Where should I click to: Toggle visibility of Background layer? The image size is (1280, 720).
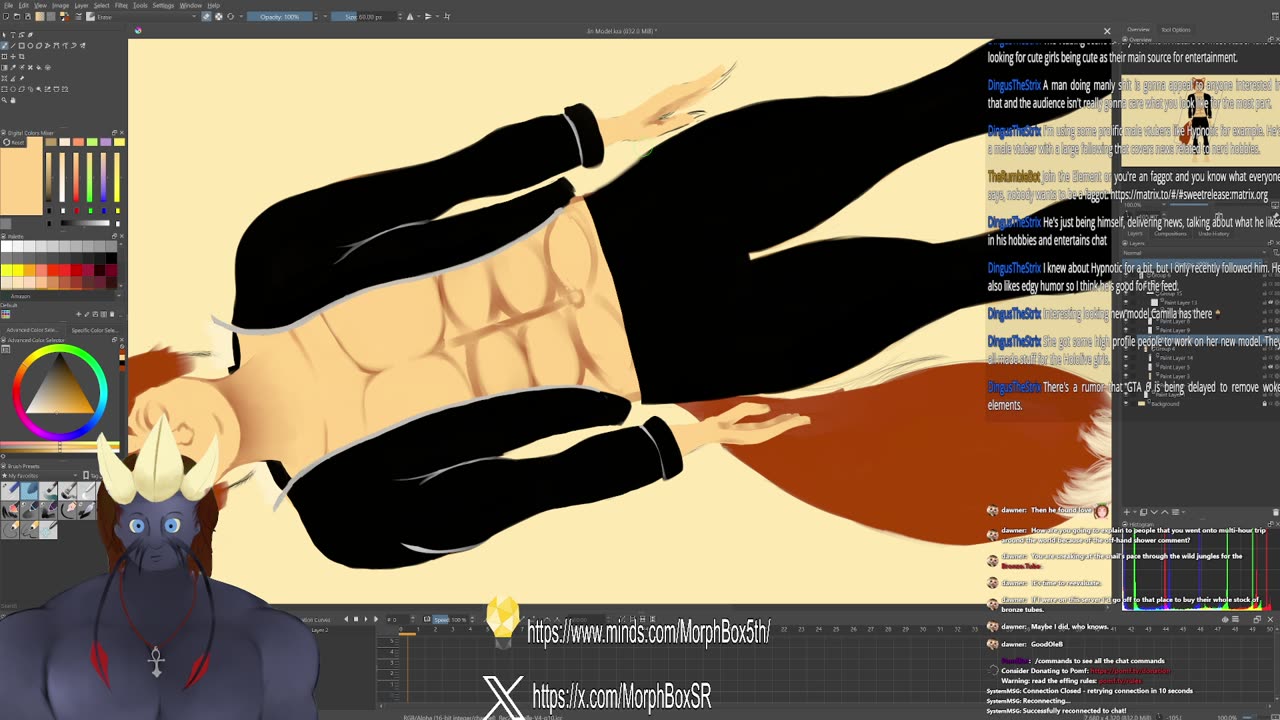click(1126, 403)
